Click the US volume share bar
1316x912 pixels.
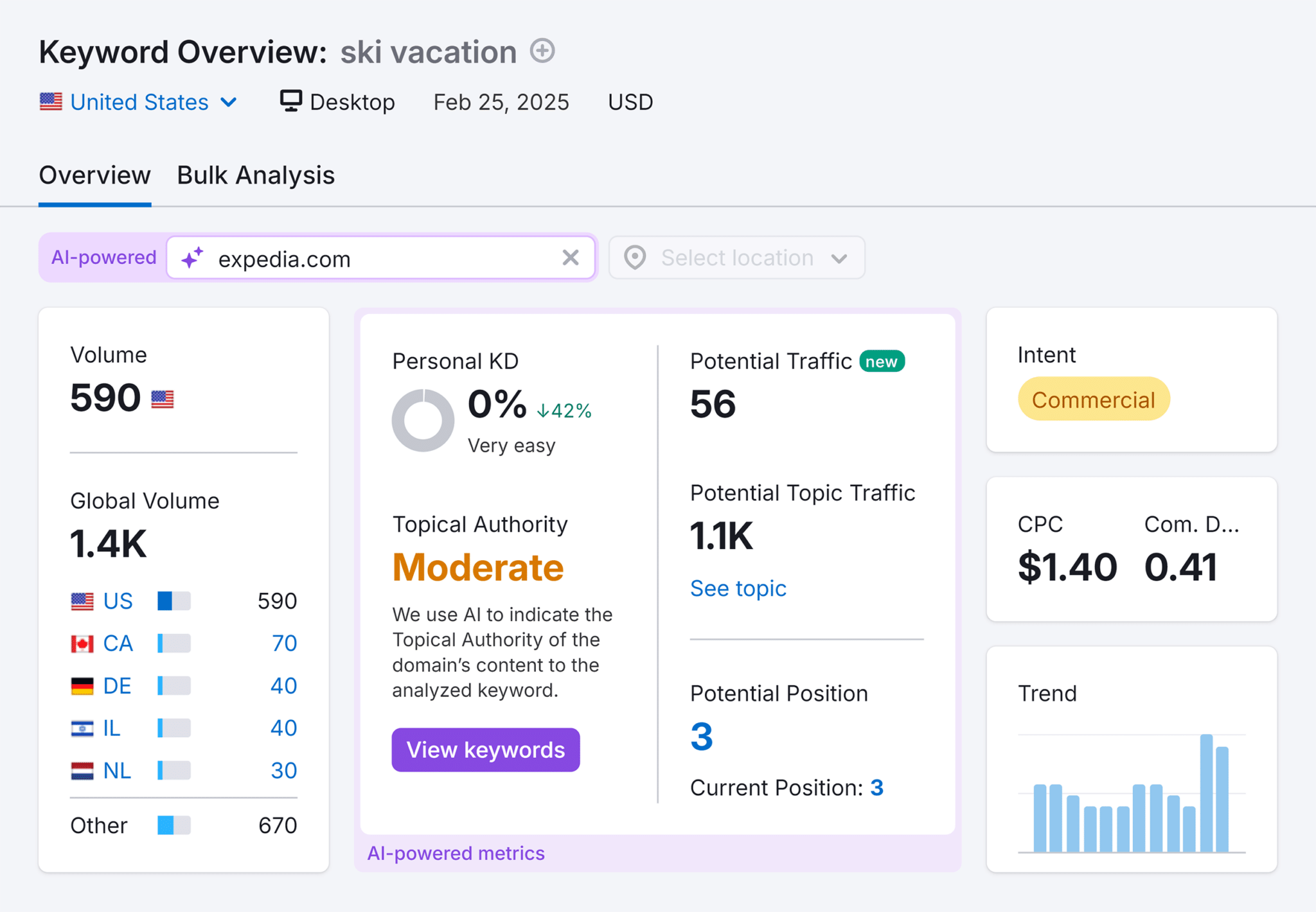pos(173,601)
